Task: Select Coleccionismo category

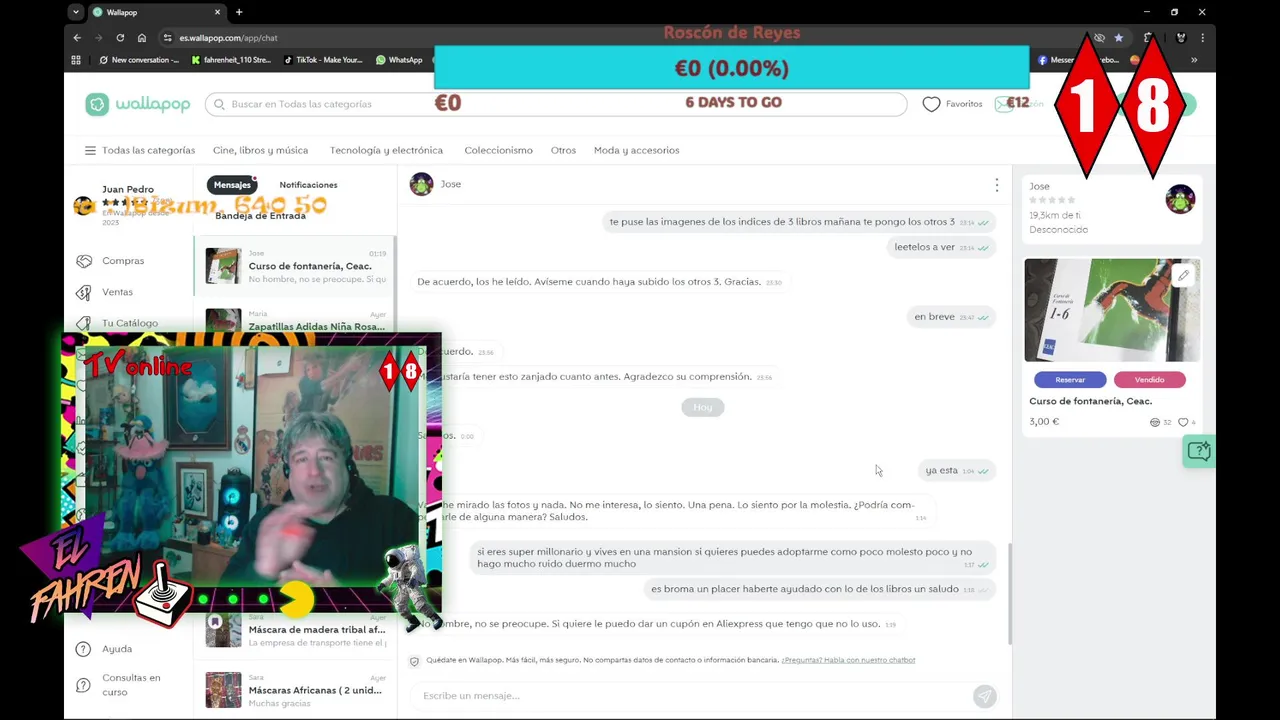Action: [x=498, y=151]
